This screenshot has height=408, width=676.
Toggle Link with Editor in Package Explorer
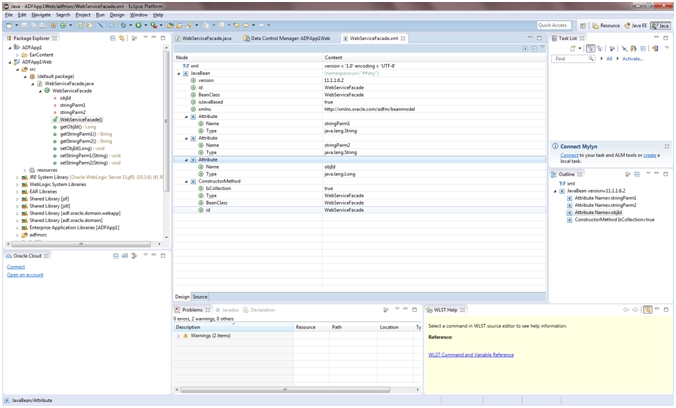(122, 38)
